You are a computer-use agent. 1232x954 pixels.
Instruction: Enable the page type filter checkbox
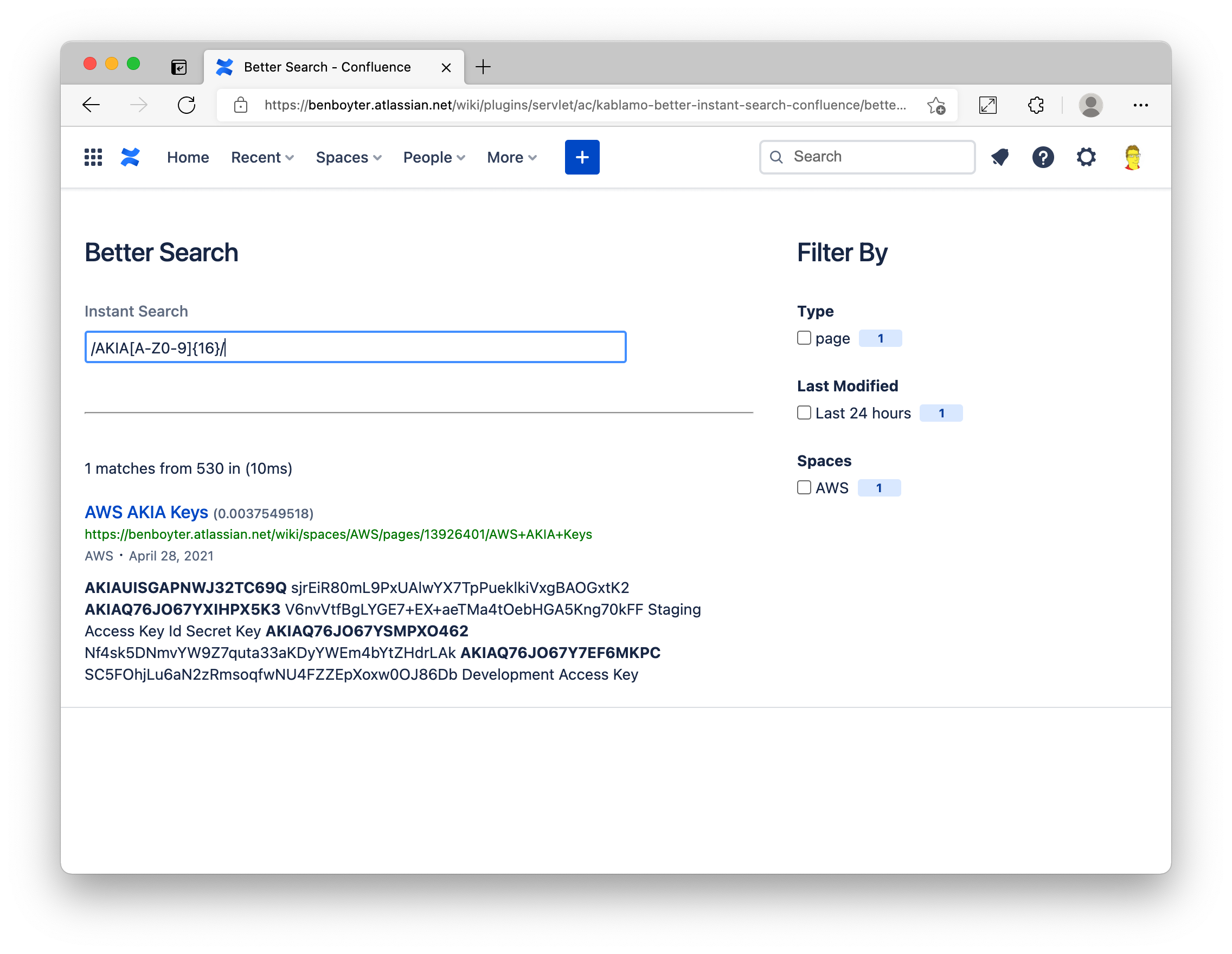(804, 338)
